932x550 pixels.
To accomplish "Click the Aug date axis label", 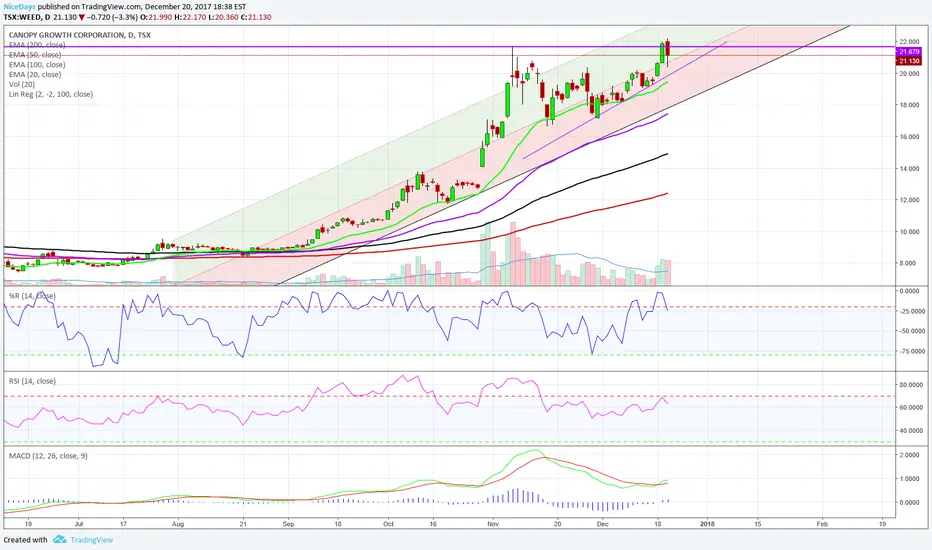I will coord(178,524).
